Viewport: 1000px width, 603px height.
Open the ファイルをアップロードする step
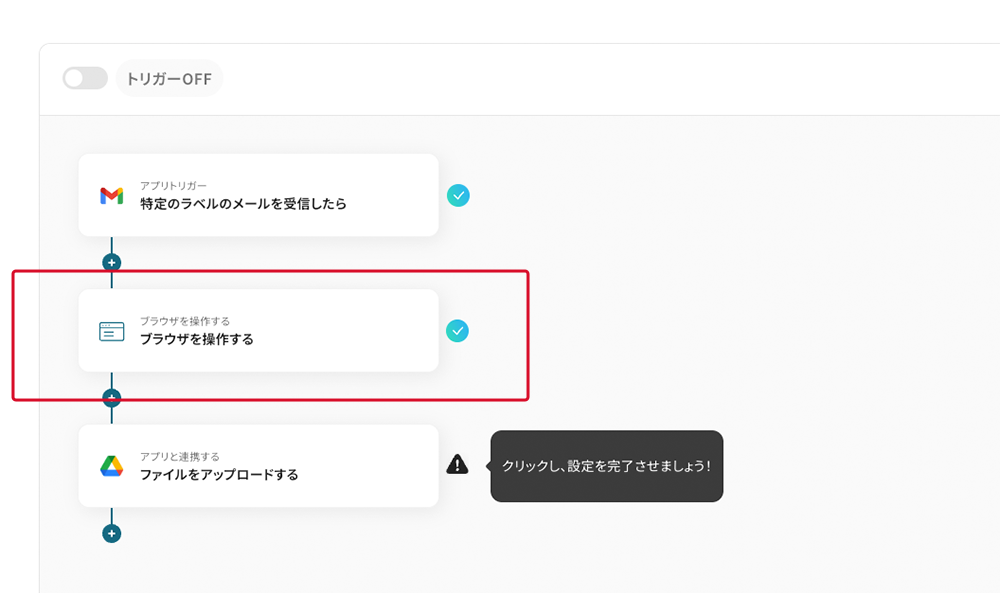coord(219,475)
